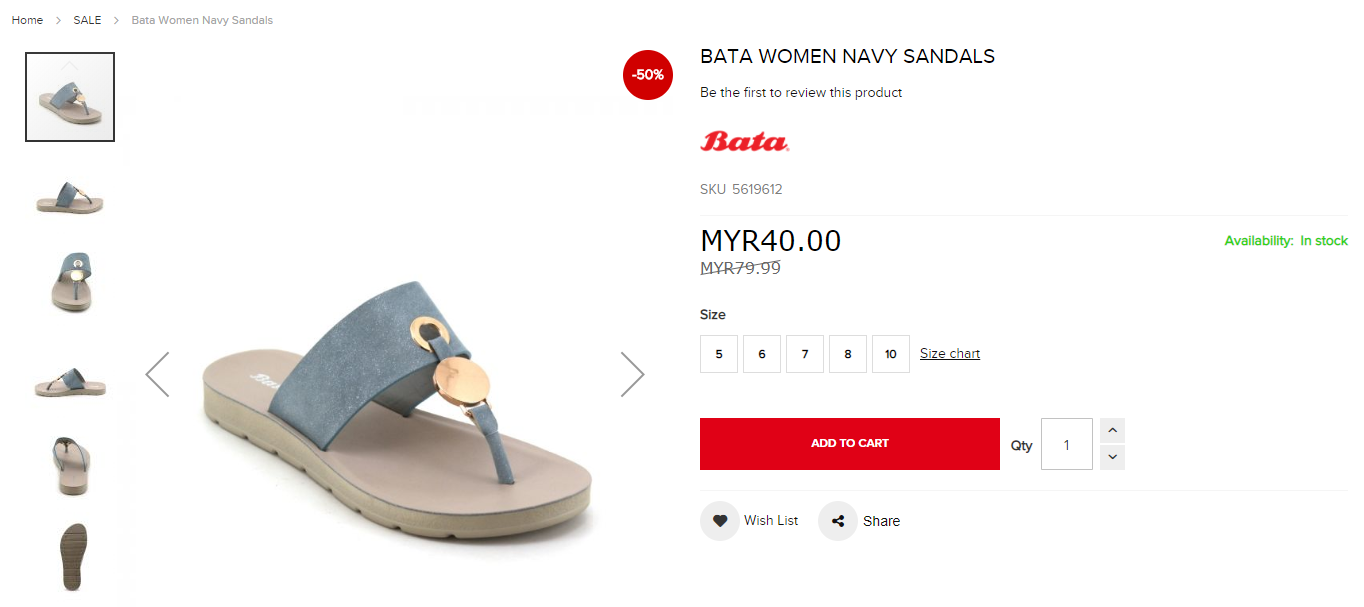1364x607 pixels.
Task: Click the heart Wish List icon
Action: [720, 521]
